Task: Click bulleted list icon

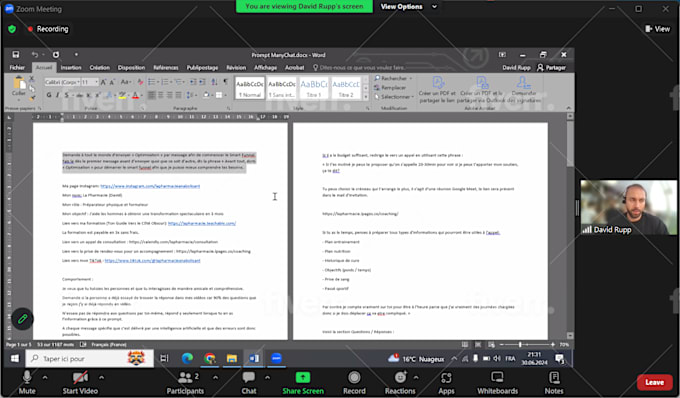Action: (x=151, y=82)
